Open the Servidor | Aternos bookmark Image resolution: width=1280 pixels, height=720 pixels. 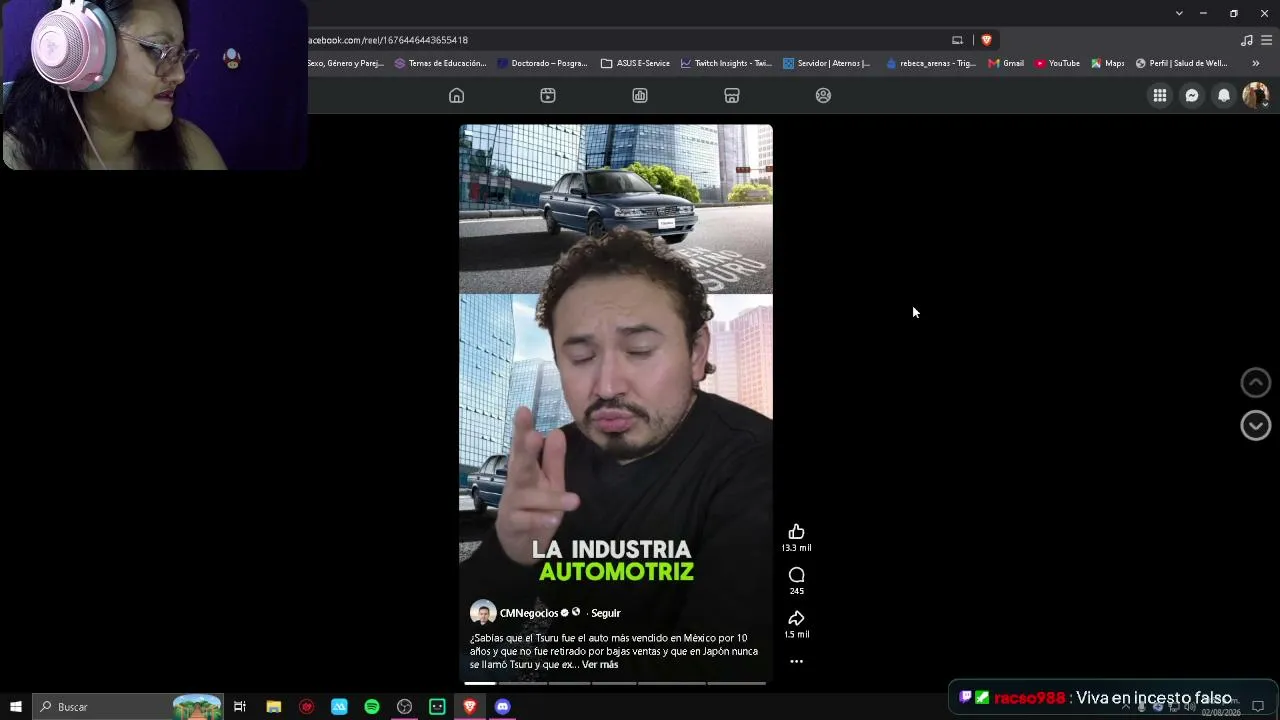tap(827, 63)
